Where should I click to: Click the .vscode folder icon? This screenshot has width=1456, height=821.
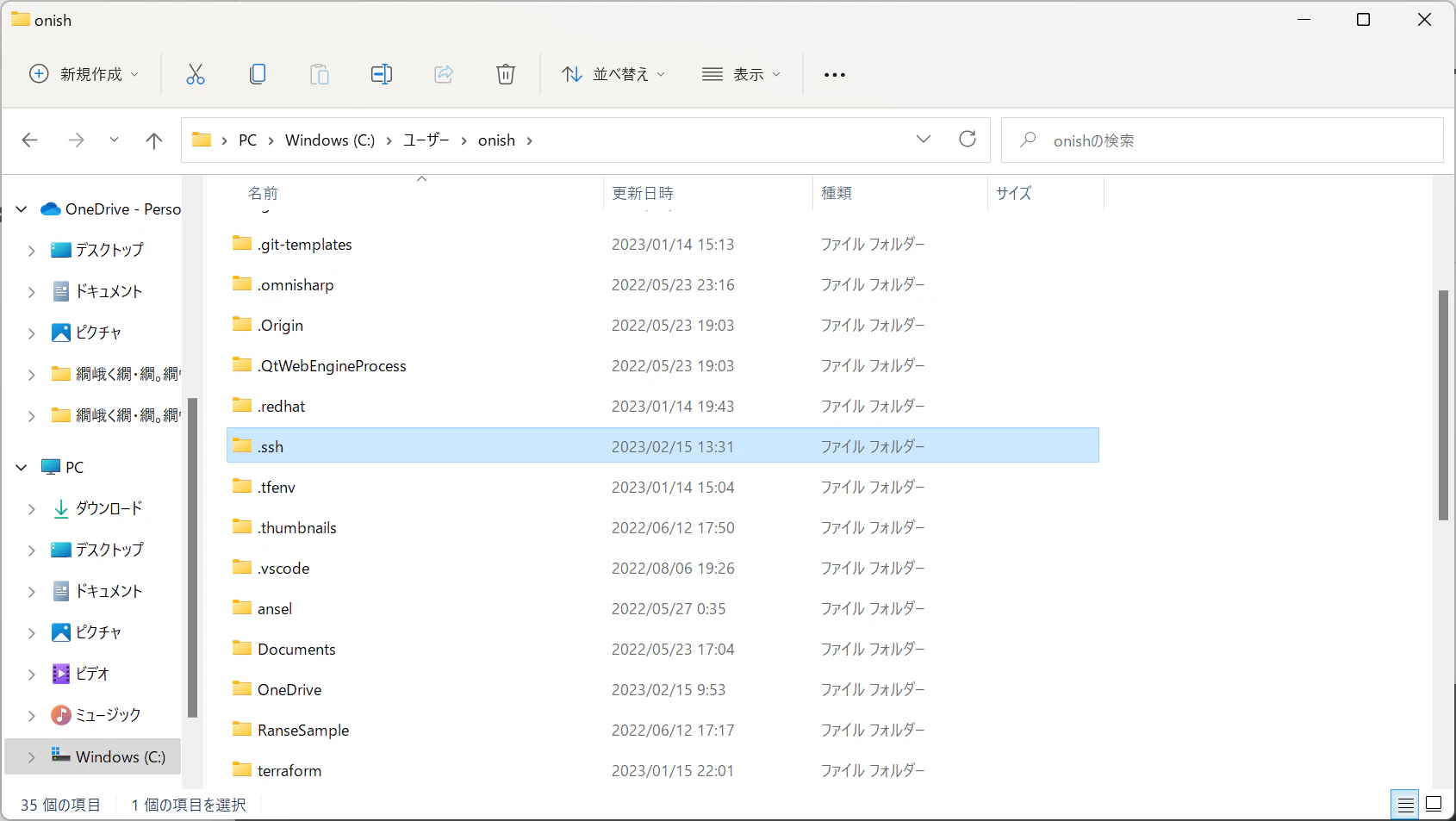point(242,567)
